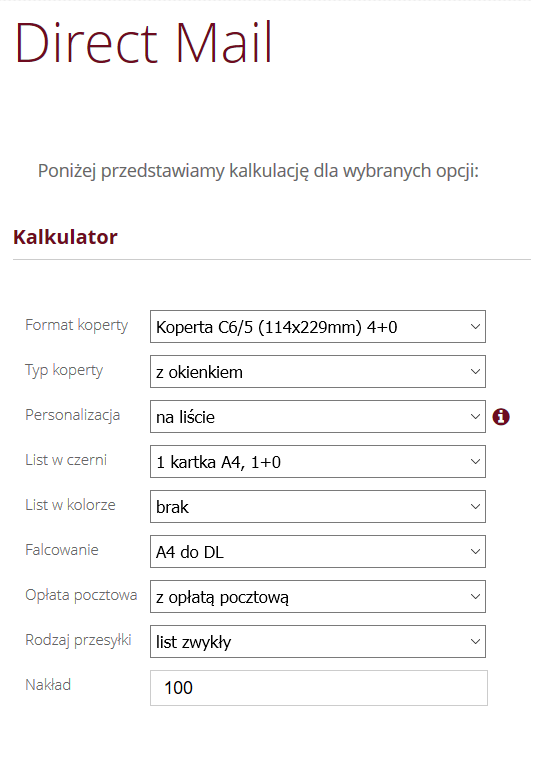Click the Personalizacja label text
This screenshot has width=542, height=771.
pos(73,415)
